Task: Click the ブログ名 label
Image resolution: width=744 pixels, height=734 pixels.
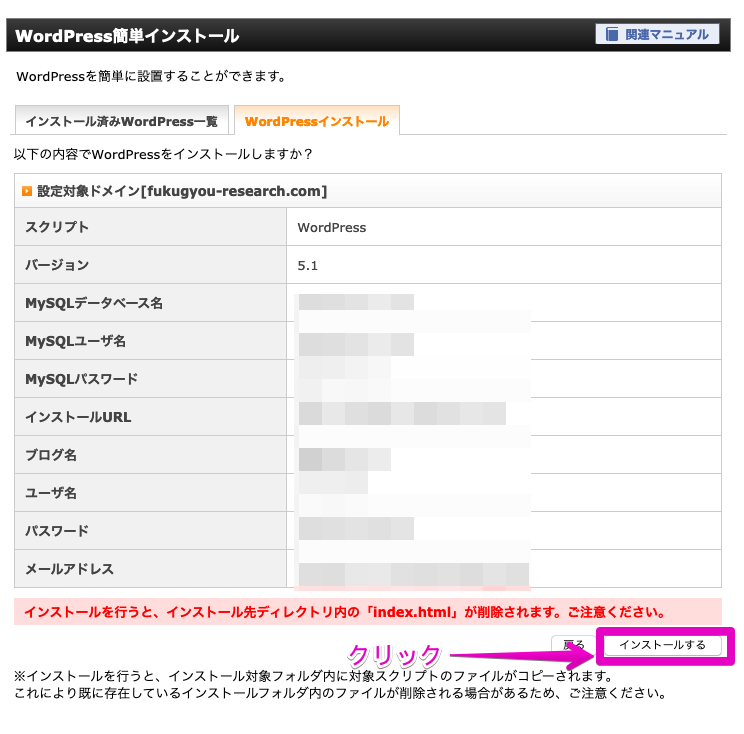Action: [x=51, y=455]
